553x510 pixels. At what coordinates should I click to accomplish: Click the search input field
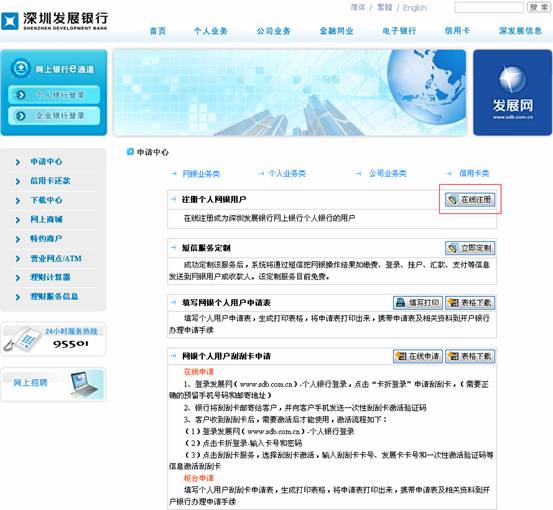click(489, 7)
